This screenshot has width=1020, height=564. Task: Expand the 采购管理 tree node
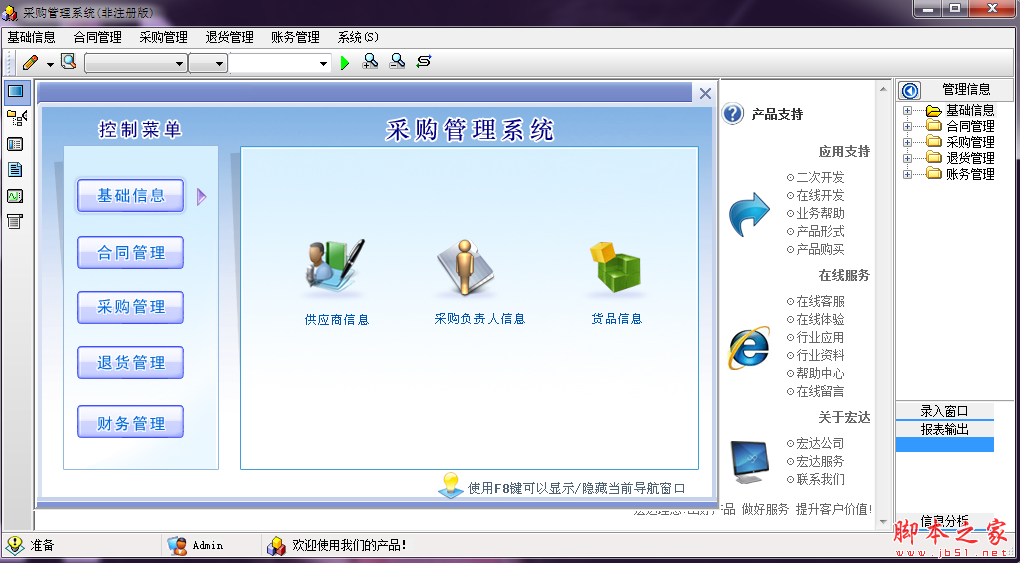pyautogui.click(x=907, y=142)
